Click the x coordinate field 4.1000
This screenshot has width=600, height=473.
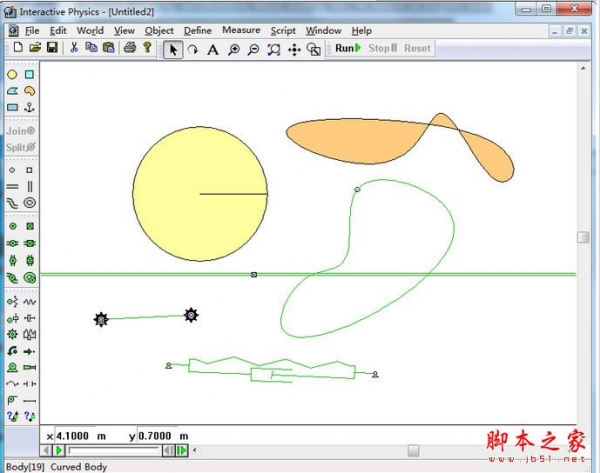(75, 436)
